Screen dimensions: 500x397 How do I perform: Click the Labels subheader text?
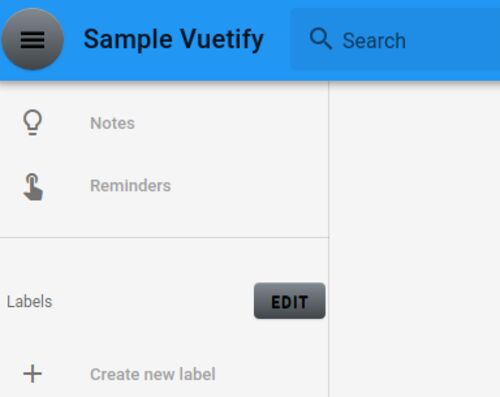pyautogui.click(x=29, y=302)
